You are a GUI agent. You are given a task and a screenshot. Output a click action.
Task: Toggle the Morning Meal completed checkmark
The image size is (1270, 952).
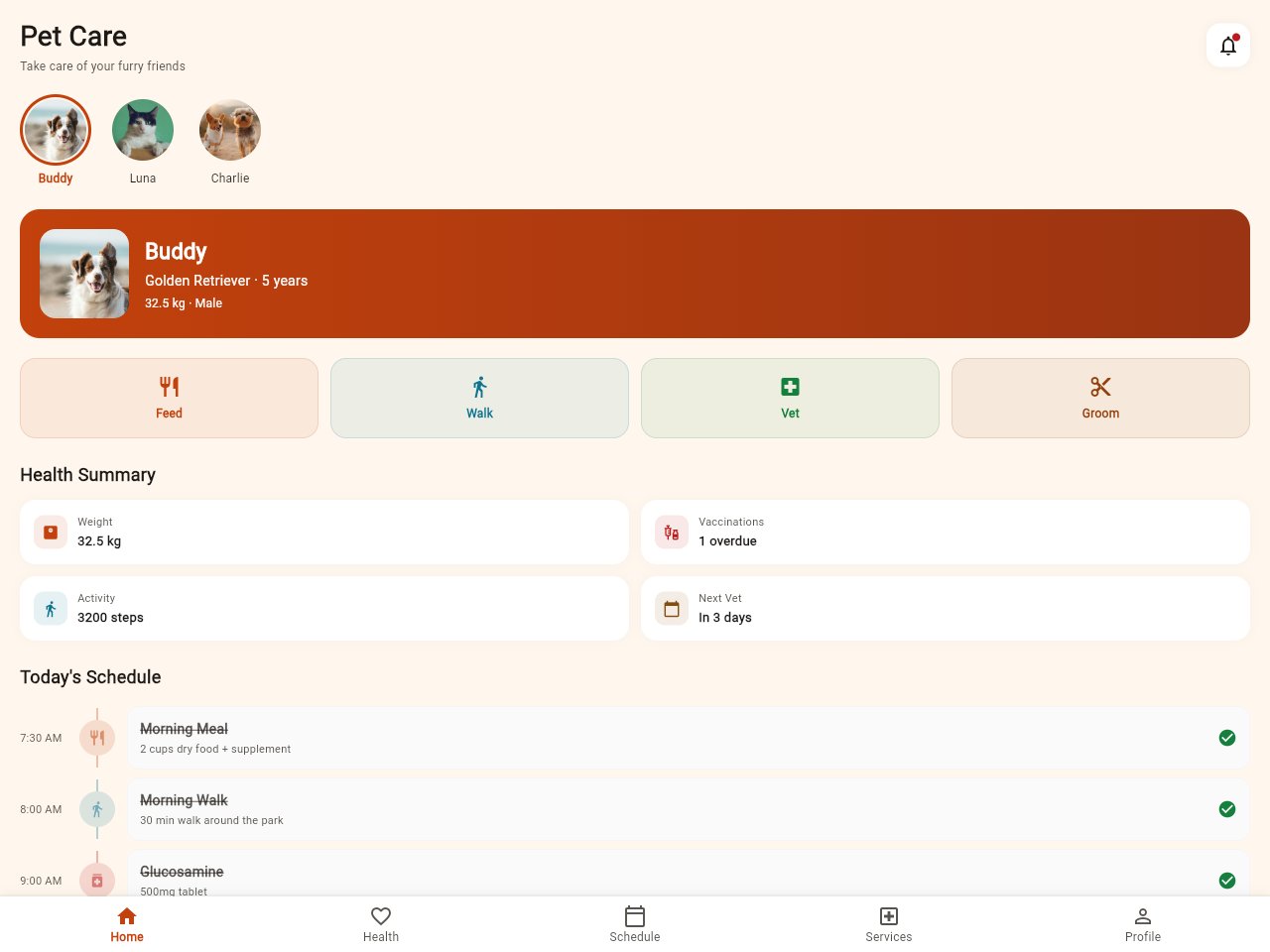point(1227,738)
